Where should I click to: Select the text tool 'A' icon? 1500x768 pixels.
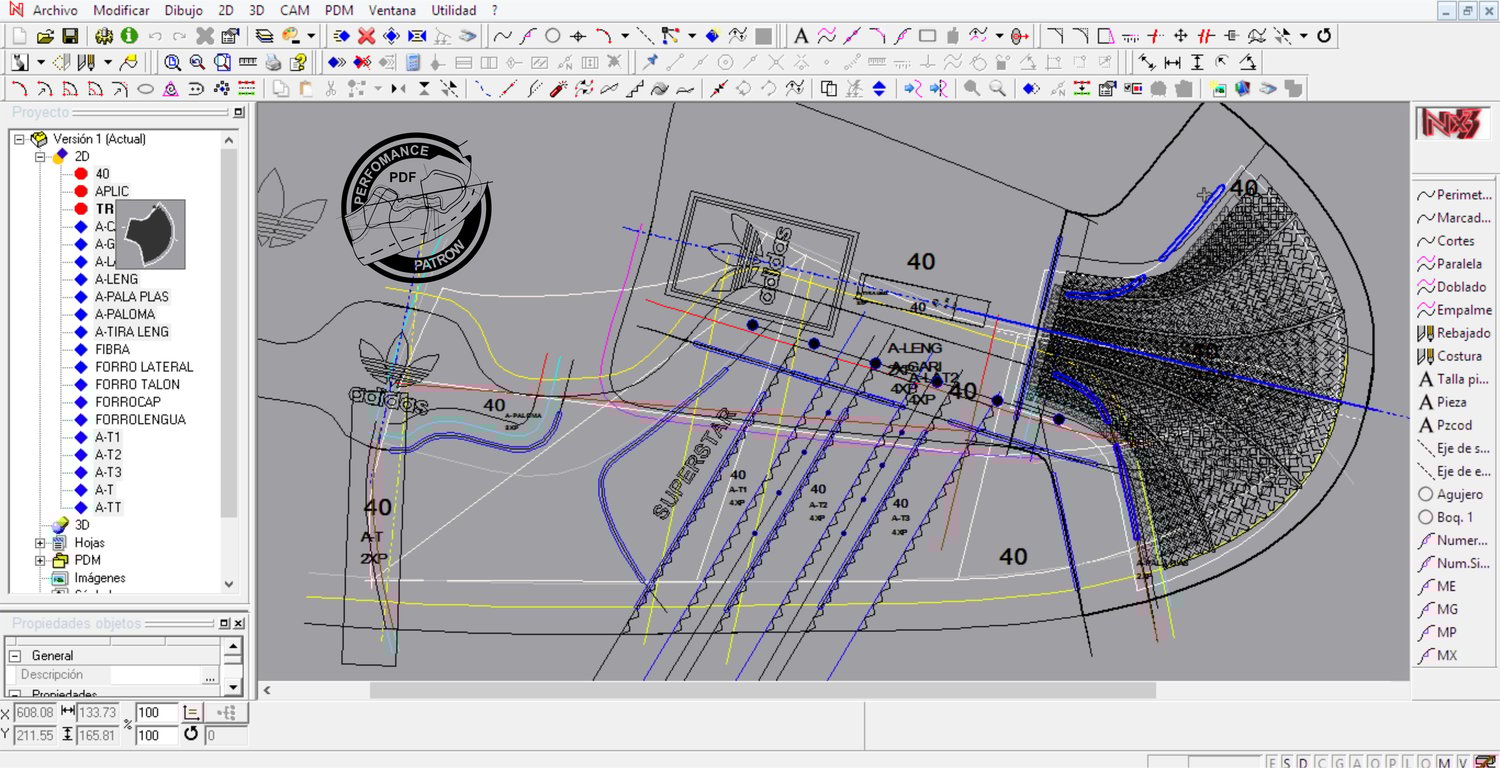pyautogui.click(x=801, y=36)
